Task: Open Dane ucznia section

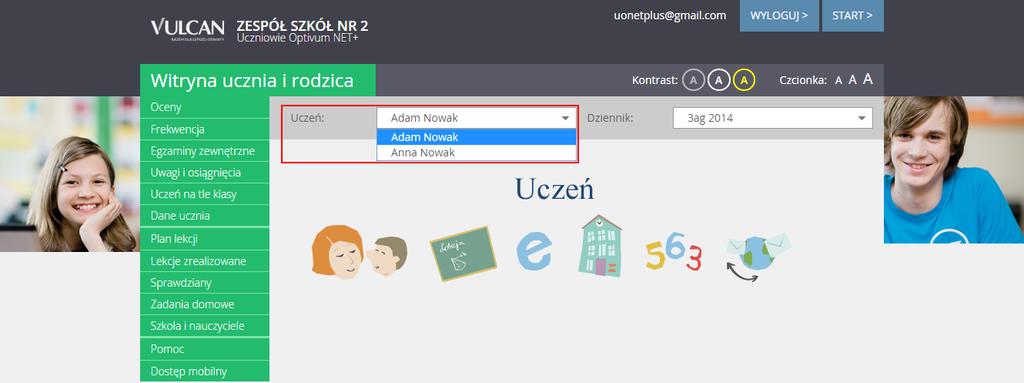Action: coord(204,216)
